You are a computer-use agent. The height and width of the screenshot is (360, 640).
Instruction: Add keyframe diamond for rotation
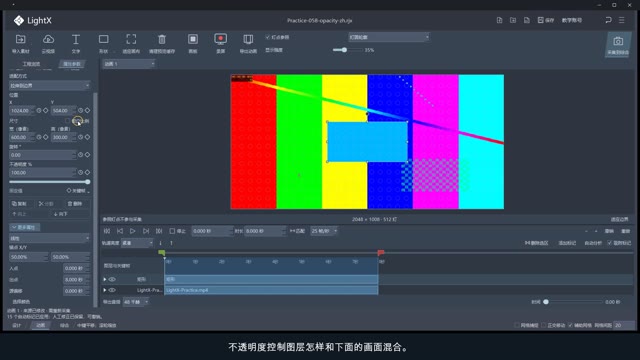coord(87,155)
